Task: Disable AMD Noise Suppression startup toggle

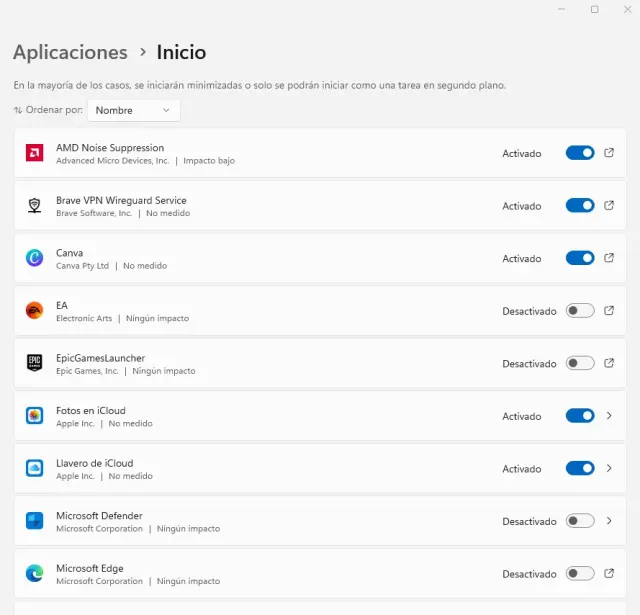Action: 580,153
